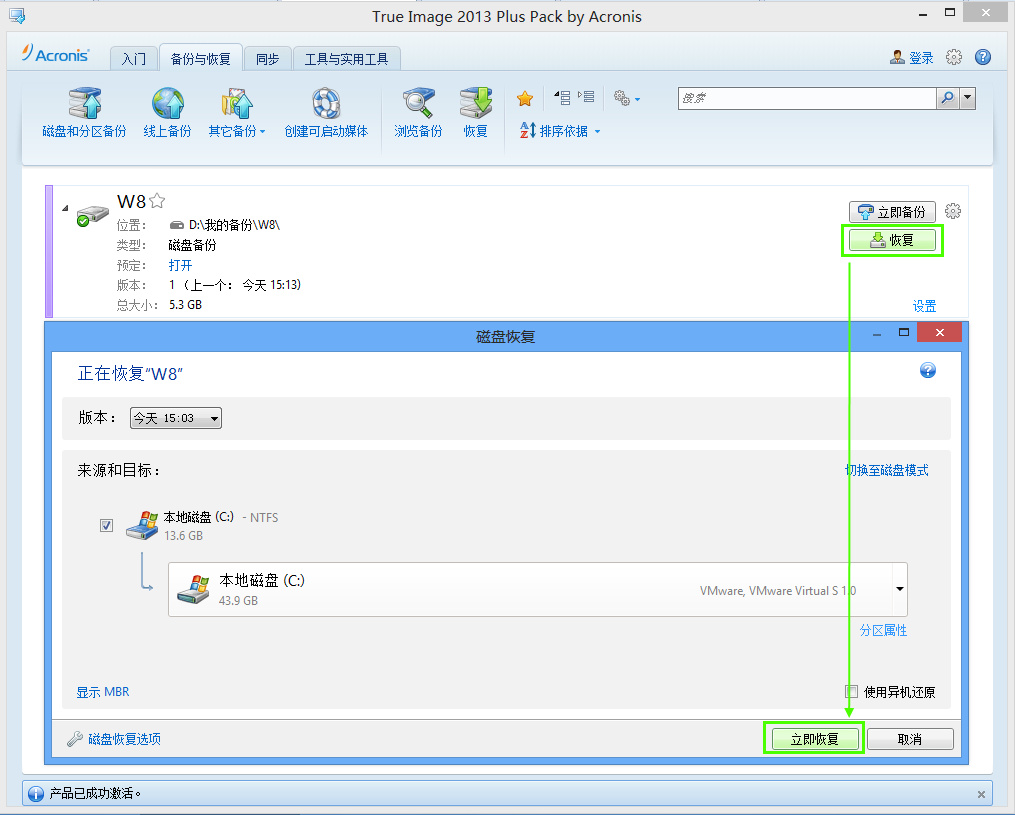Expand the destination partition dropdown arrow

coord(900,589)
